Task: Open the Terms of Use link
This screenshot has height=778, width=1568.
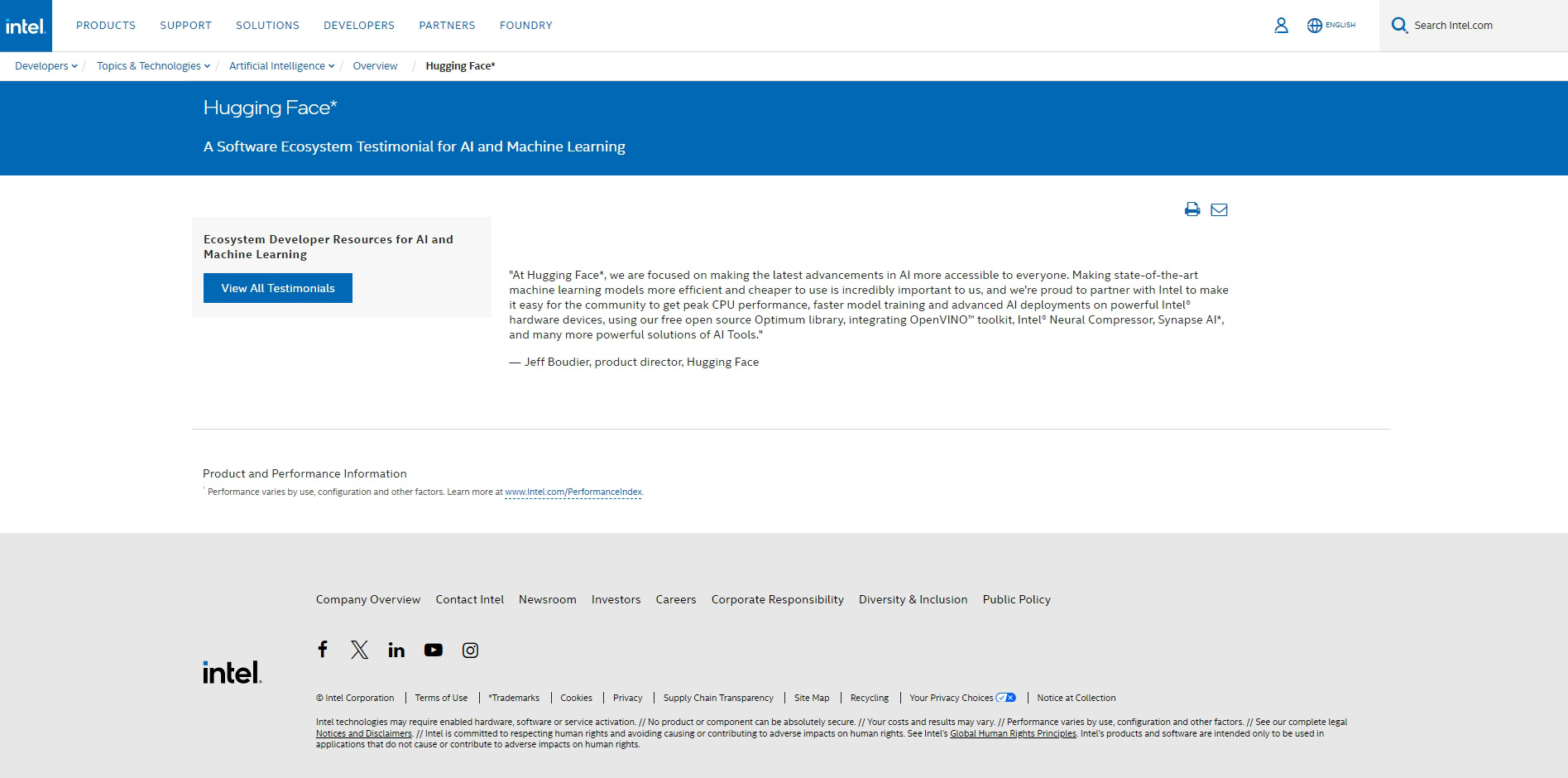Action: coord(441,698)
